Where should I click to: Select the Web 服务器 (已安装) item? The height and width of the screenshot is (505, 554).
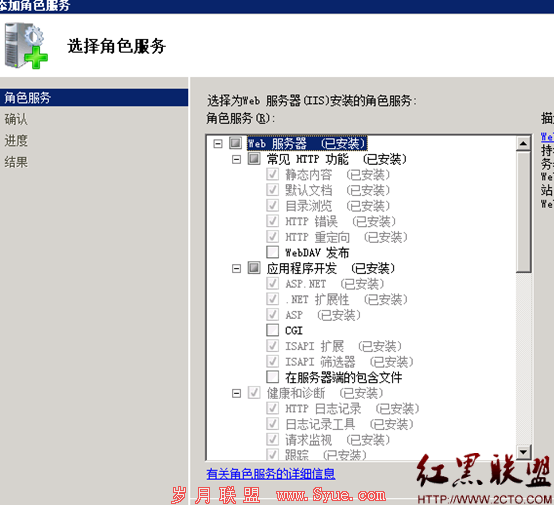coord(307,143)
